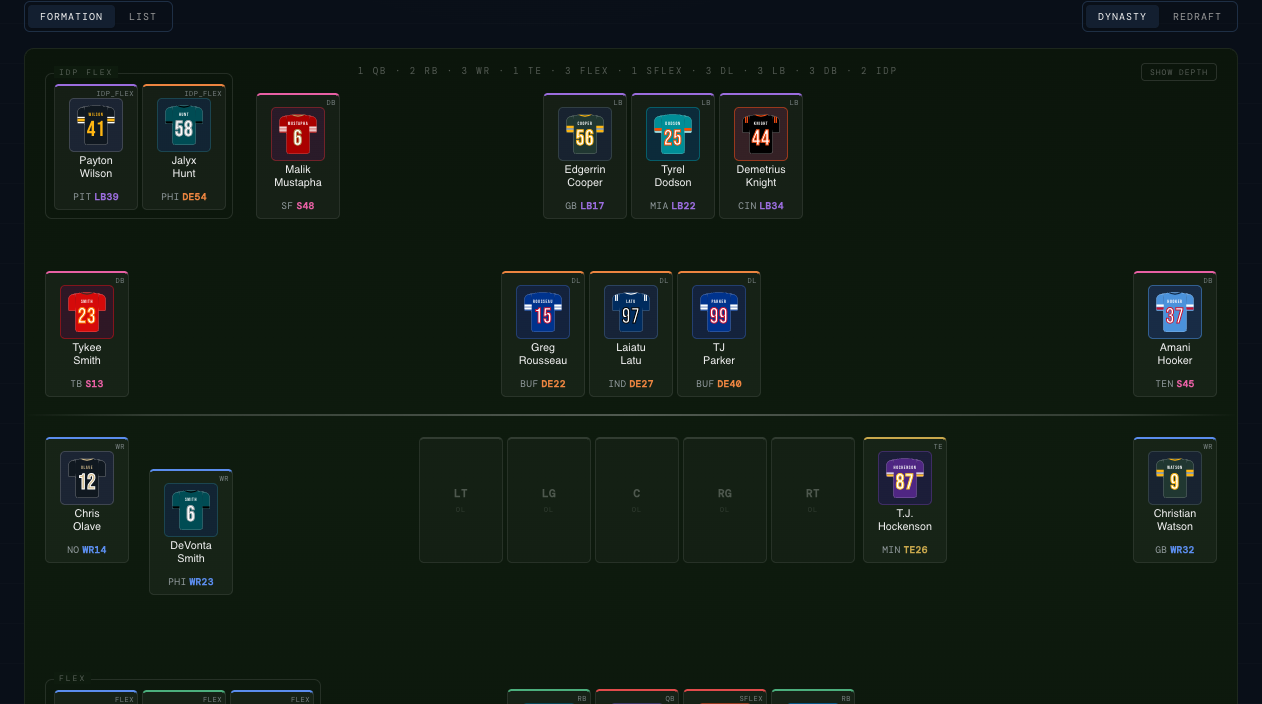Screen dimensions: 1262x704
Task: Select Jalyx Hunt's number 58 jersey
Action: [184, 125]
